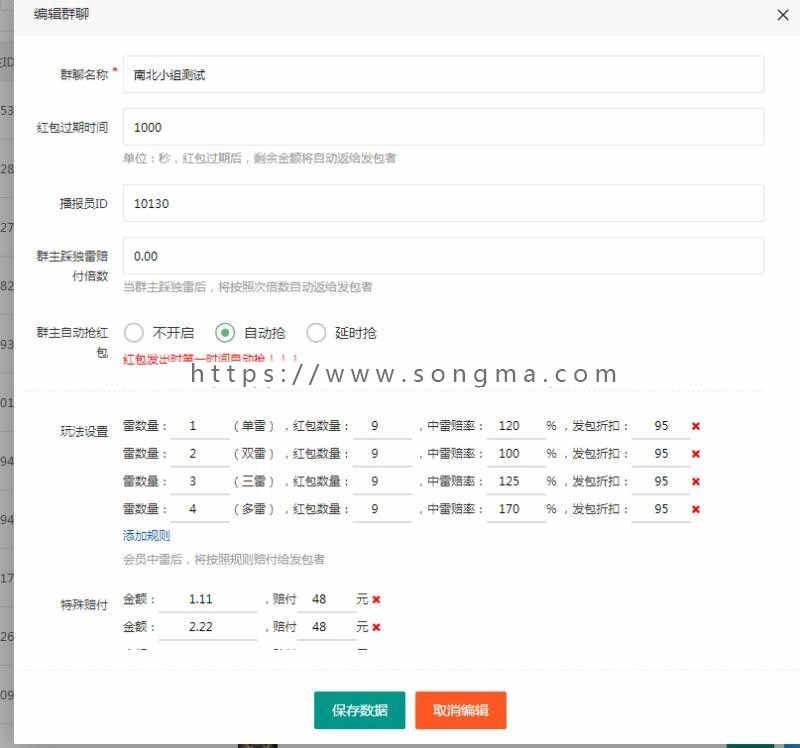Click the 编辑群聊 dialog title

coord(61,14)
